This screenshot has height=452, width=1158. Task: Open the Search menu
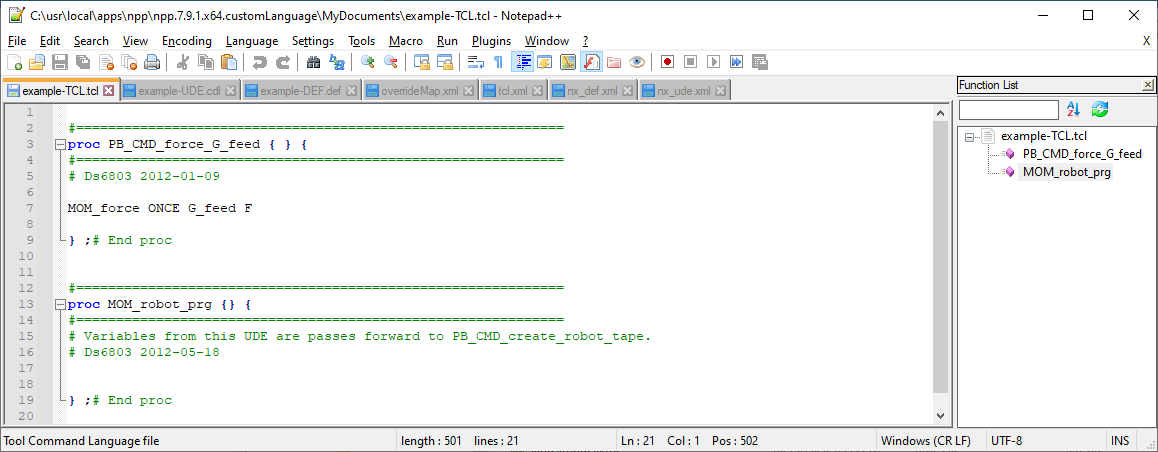(91, 41)
